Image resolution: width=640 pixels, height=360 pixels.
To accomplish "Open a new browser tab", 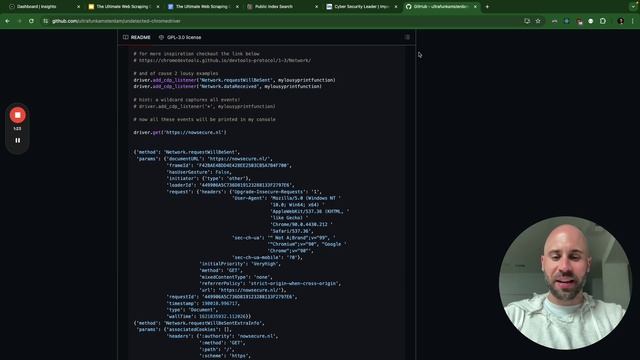I will 487,7.
